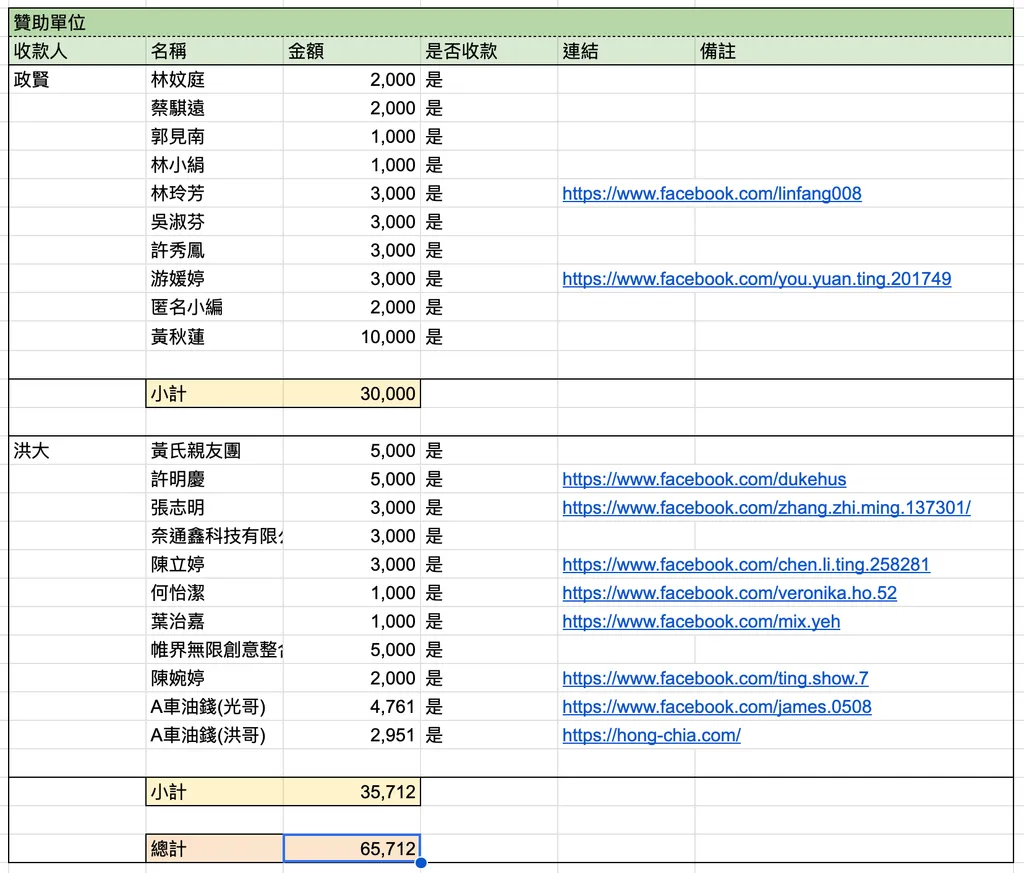The width and height of the screenshot is (1024, 873).
Task: Select the 小計 label beside 30,000
Action: pos(214,394)
